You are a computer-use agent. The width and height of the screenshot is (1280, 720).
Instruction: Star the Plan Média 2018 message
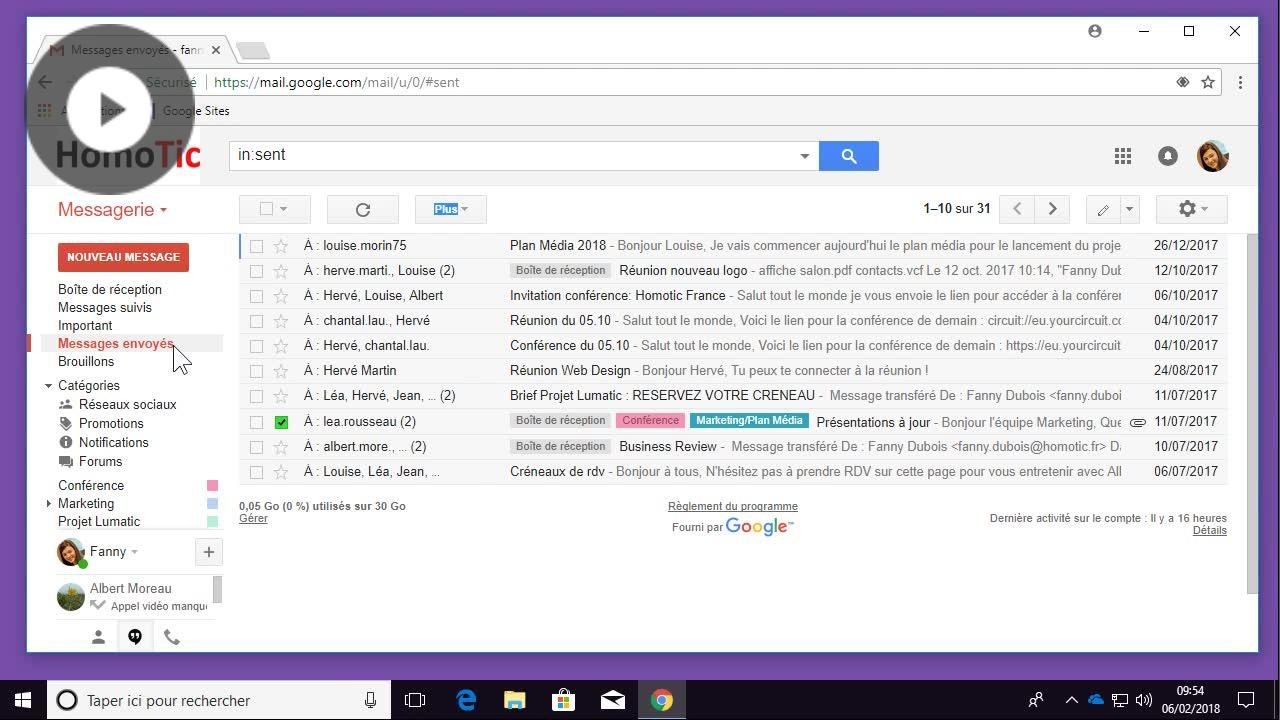point(281,246)
